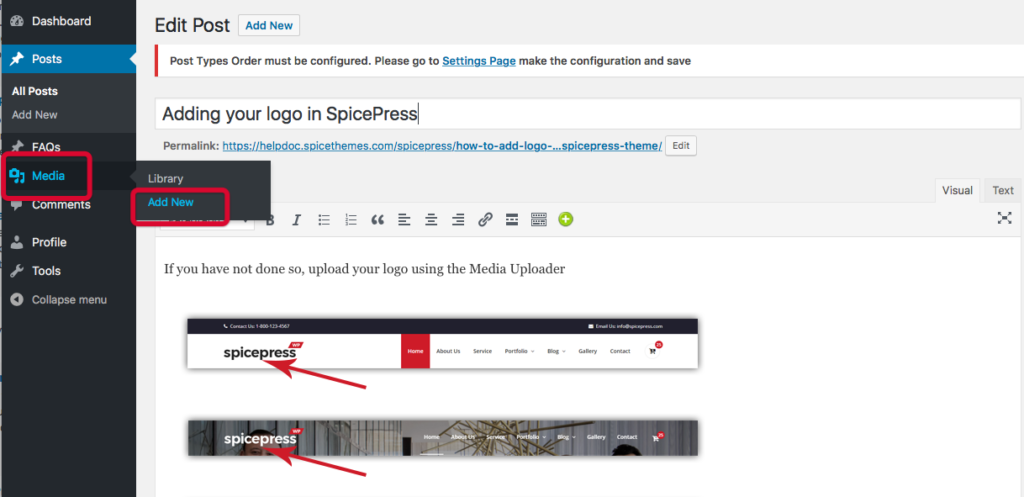This screenshot has width=1024, height=497.
Task: Toggle italic formatting in editor toolbar
Action: (x=296, y=220)
